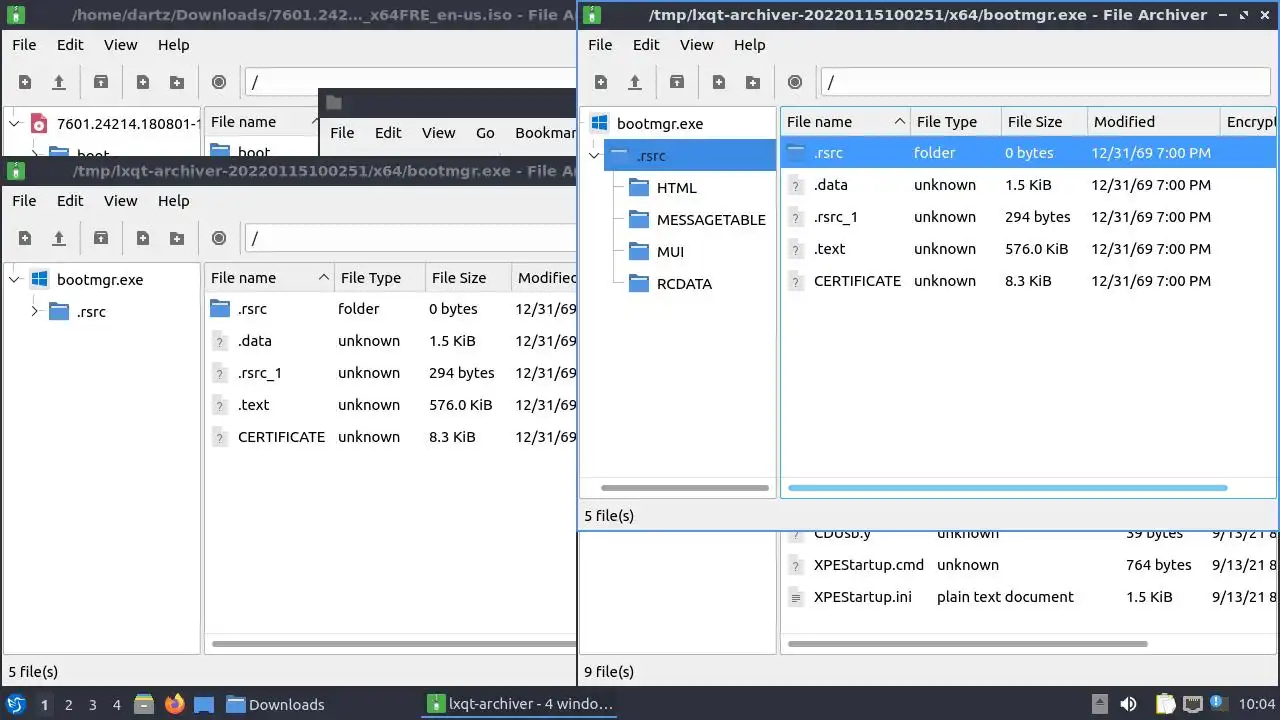
Task: Collapse the 7601.24214 ISO root tree node
Action: click(14, 124)
